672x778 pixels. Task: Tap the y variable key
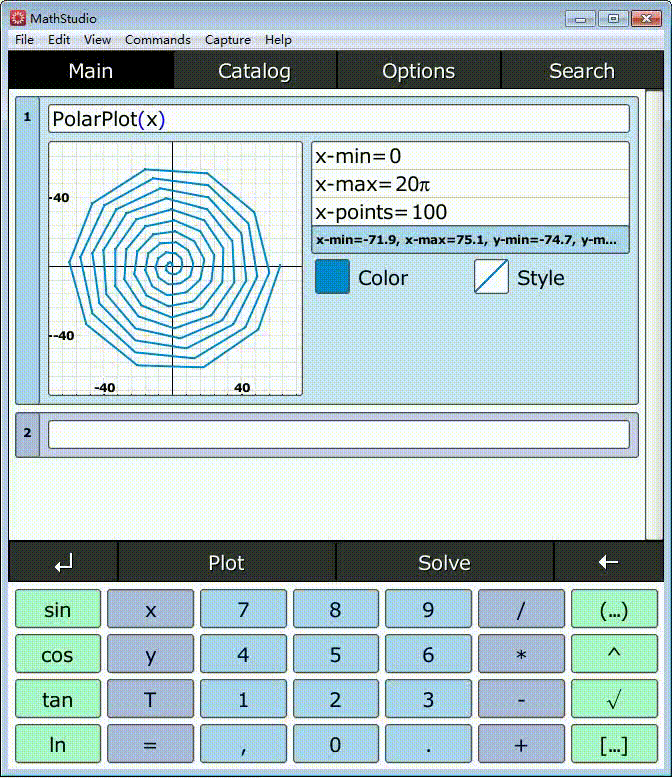150,654
